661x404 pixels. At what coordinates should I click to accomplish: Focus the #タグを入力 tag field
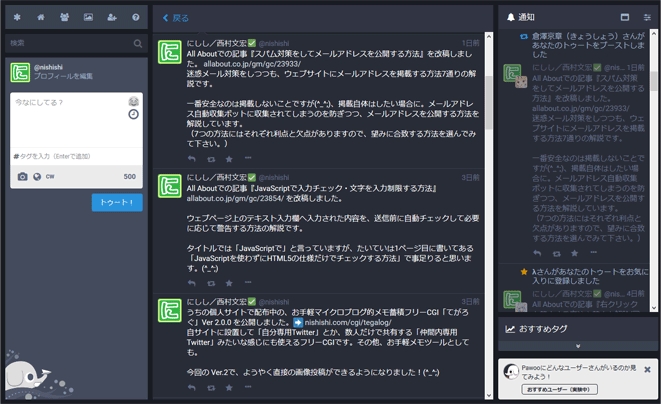click(76, 156)
